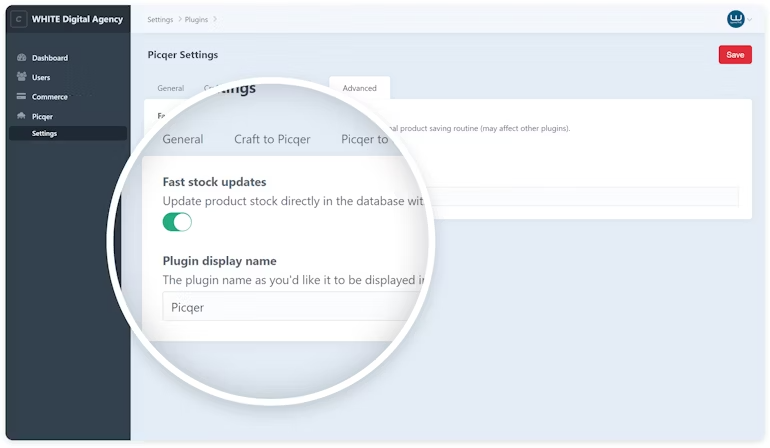The image size is (770, 448).
Task: Click the site logo icon beside WHITE Digital Agency
Action: 18,19
